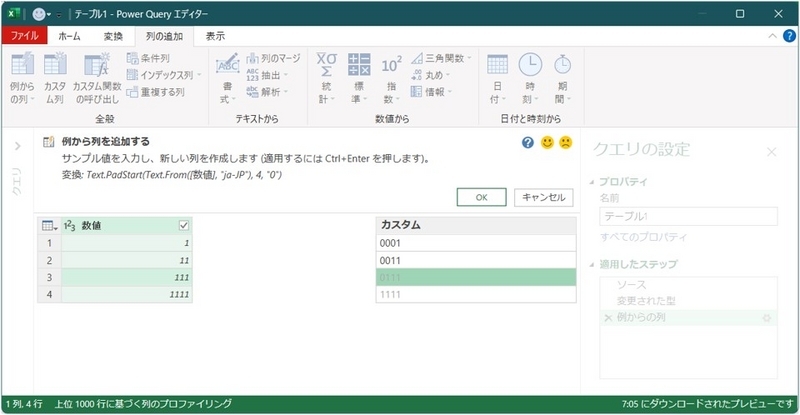Click the カスタム列 (Custom Column) icon
Screen dimensions: 800x415
pos(55,65)
